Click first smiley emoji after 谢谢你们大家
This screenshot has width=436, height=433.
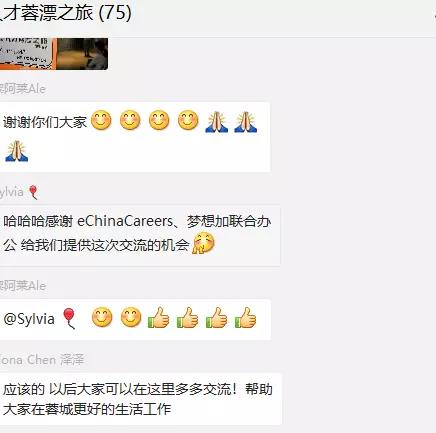(101, 120)
